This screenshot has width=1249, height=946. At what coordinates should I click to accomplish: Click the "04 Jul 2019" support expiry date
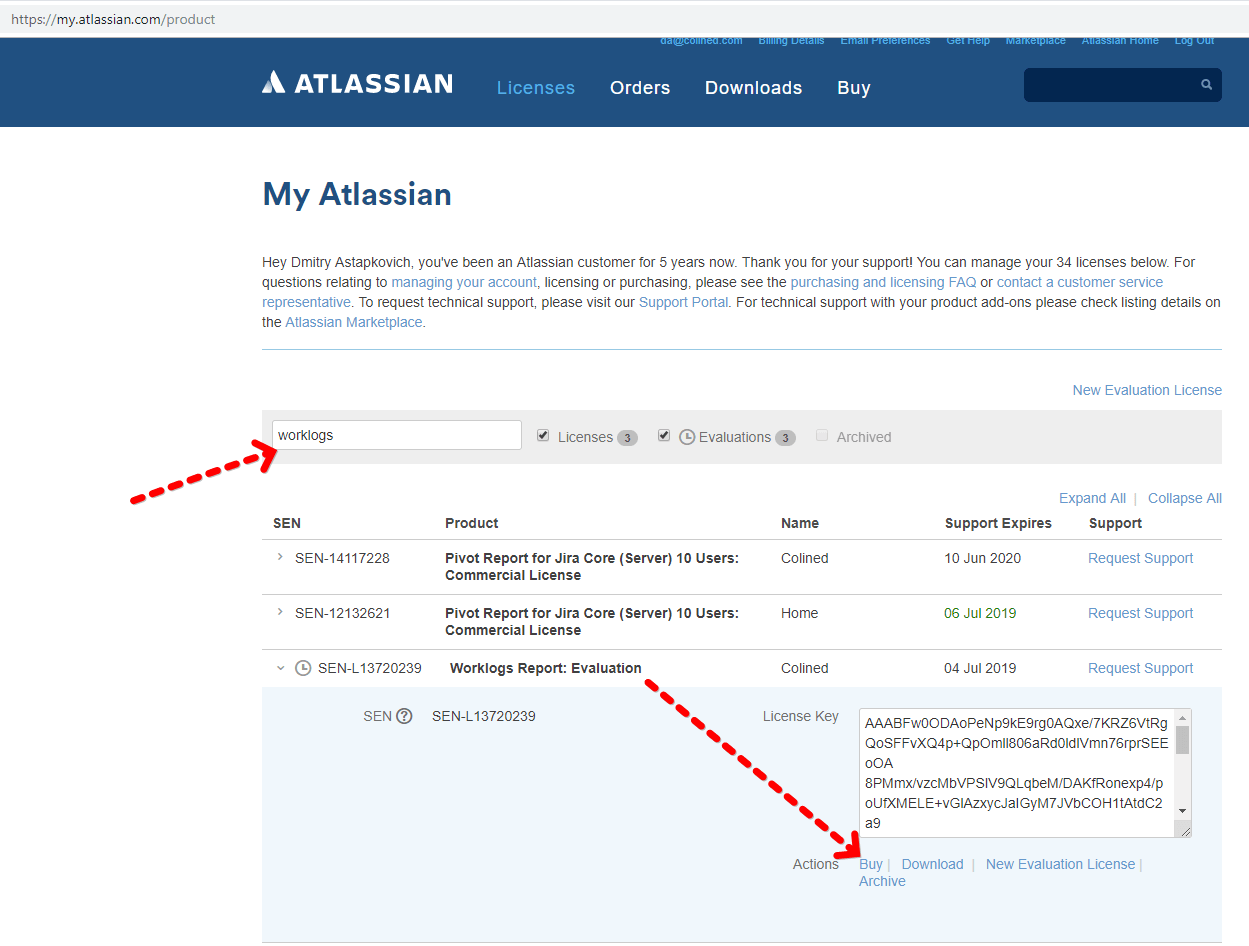pyautogui.click(x=980, y=668)
